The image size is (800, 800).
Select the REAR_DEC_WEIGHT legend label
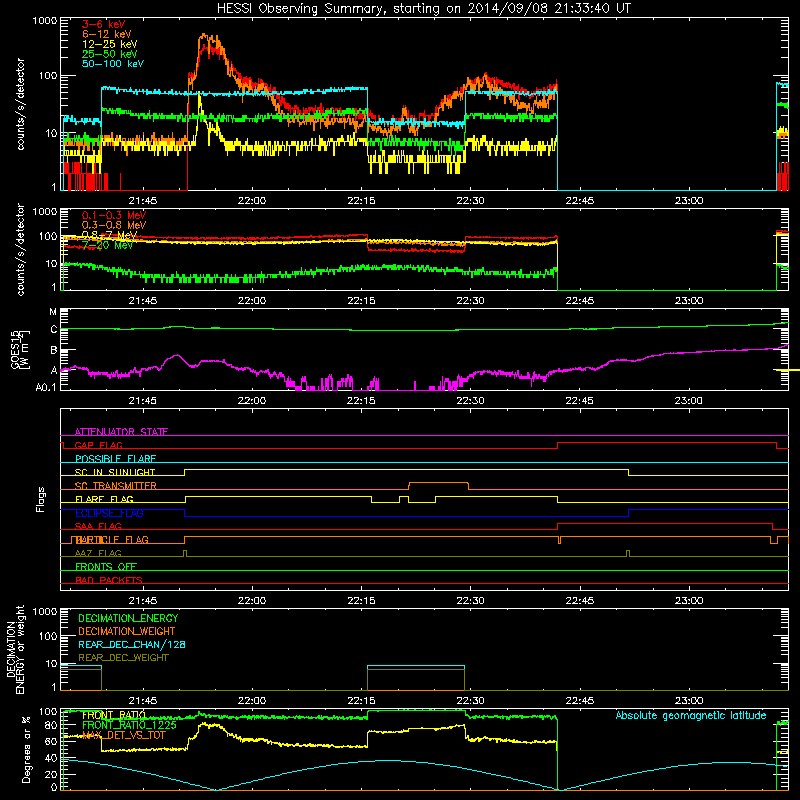(123, 658)
